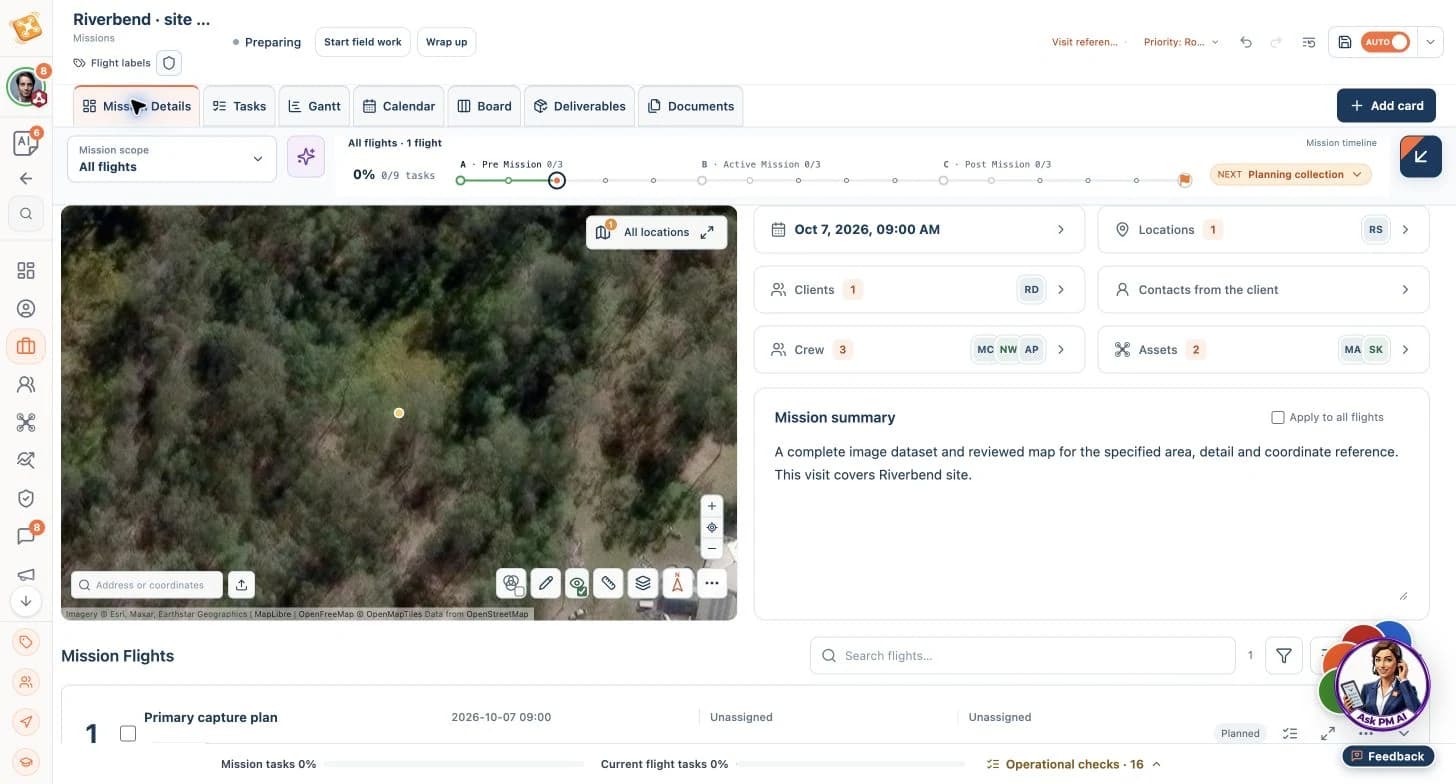Toggle the eye visibility map button
Viewport: 1456px width, 784px height.
click(x=577, y=583)
